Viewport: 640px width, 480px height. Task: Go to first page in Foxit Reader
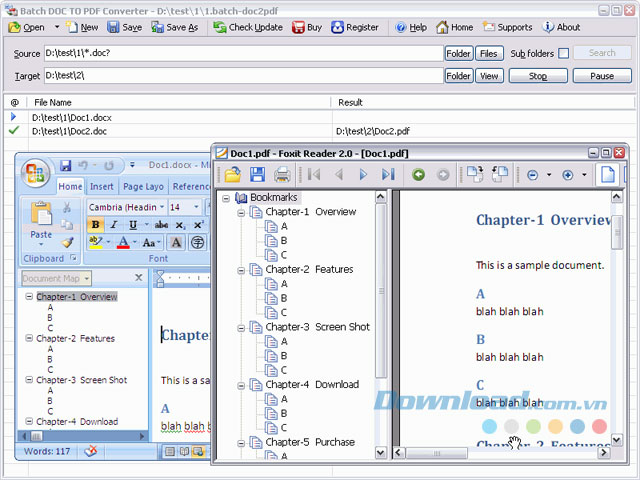(x=314, y=175)
